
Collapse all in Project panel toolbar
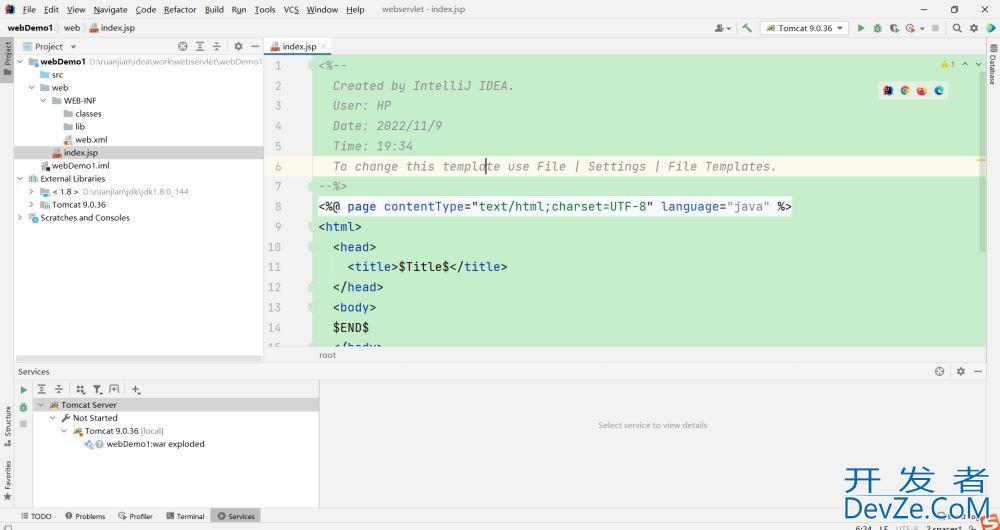point(217,47)
